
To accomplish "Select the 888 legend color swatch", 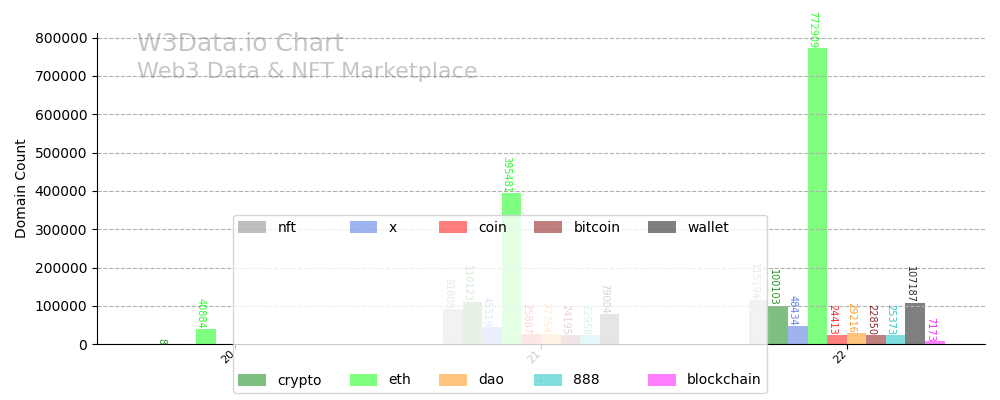I will tap(548, 380).
